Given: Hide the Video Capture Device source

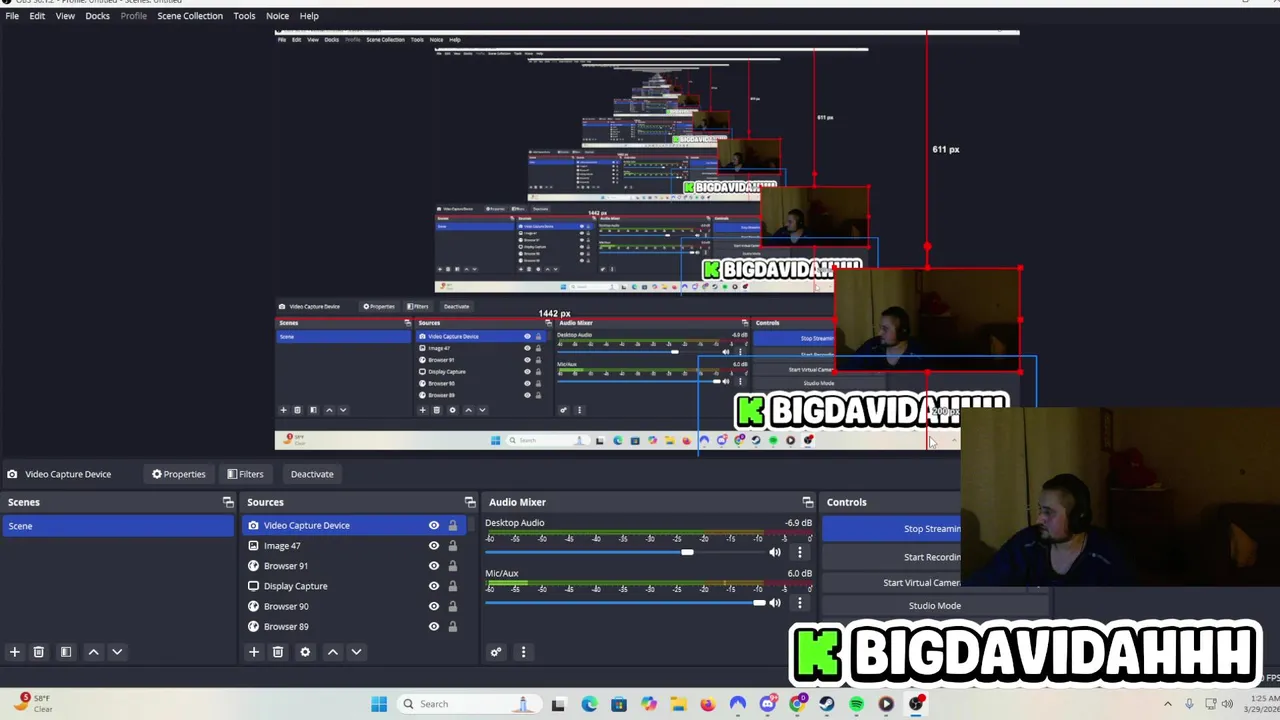Looking at the screenshot, I should tap(434, 525).
